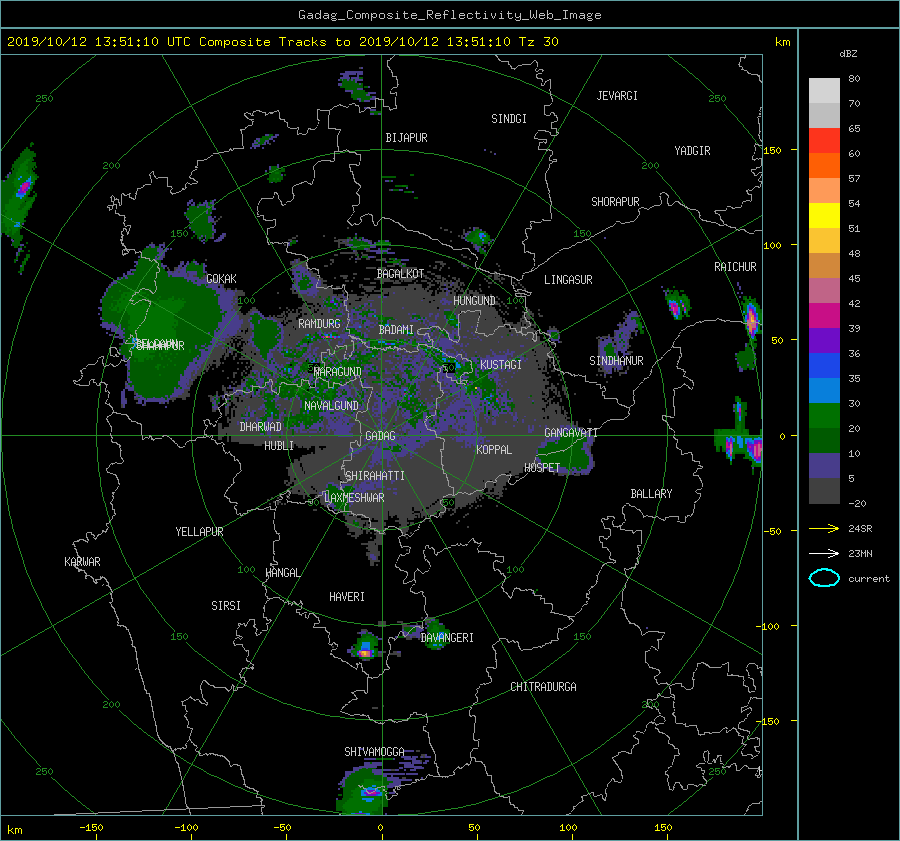Click the dBZ legend heading
900x841 pixels.
coord(848,54)
